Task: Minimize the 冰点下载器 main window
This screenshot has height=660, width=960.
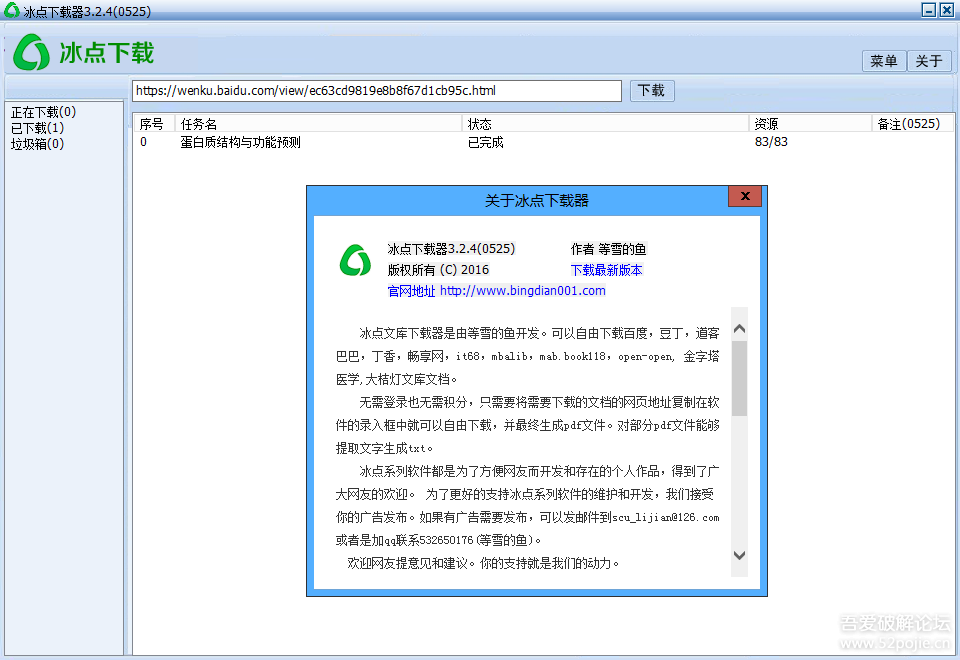Action: (x=929, y=10)
